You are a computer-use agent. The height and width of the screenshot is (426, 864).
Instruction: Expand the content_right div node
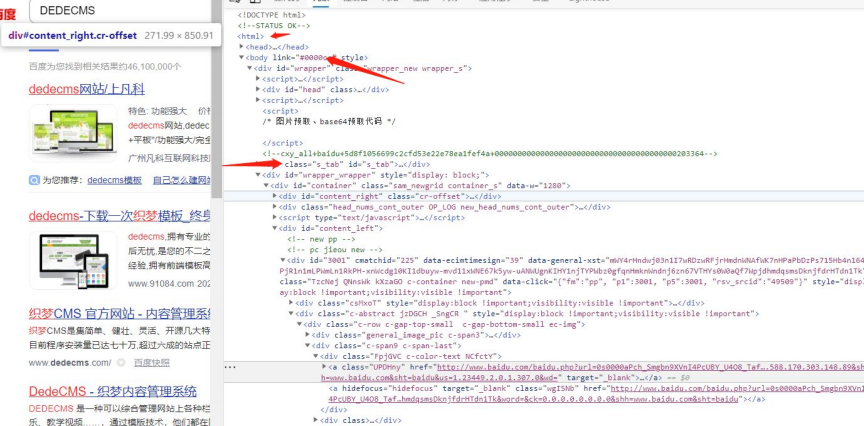(x=275, y=196)
